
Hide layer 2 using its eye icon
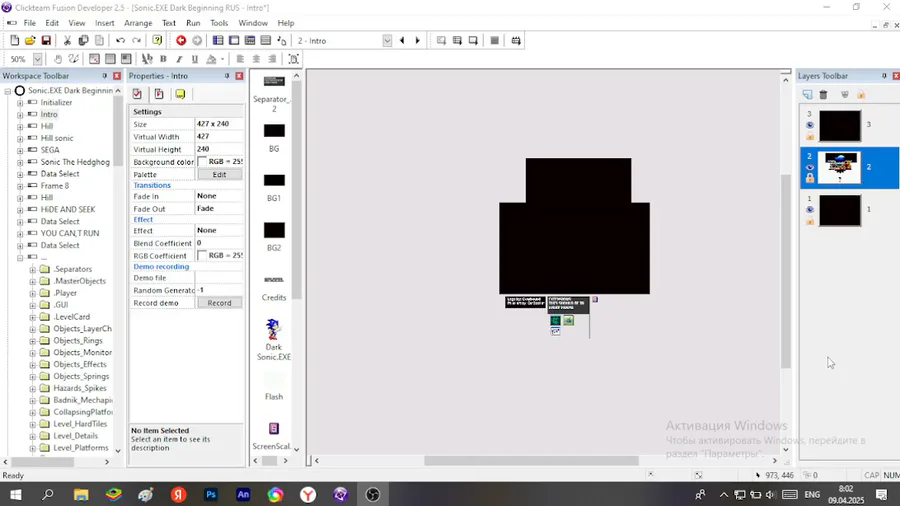pos(810,168)
